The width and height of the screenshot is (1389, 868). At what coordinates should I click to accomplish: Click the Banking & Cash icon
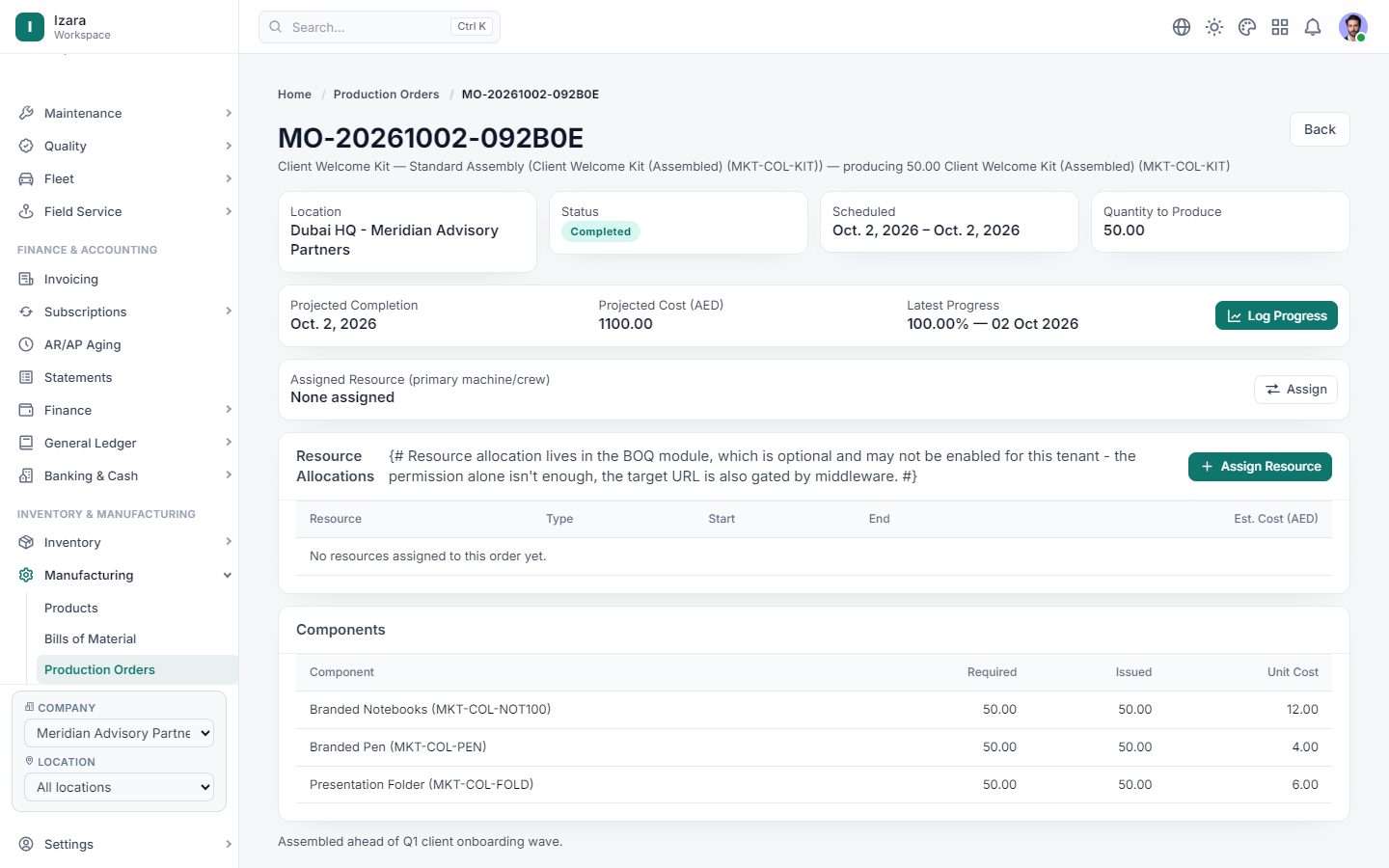tap(26, 475)
